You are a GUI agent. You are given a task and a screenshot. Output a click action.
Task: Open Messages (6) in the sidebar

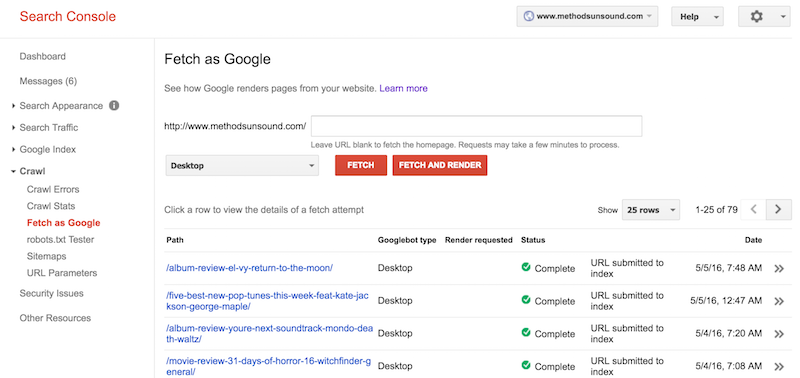(x=48, y=81)
